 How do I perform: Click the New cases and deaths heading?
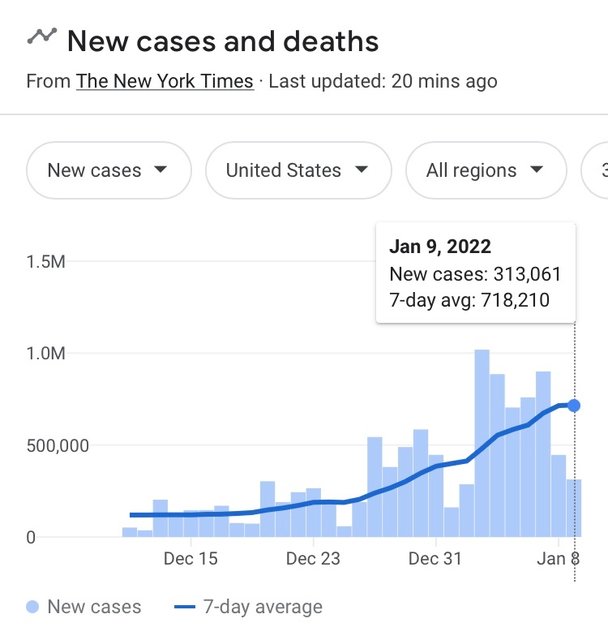(x=223, y=41)
